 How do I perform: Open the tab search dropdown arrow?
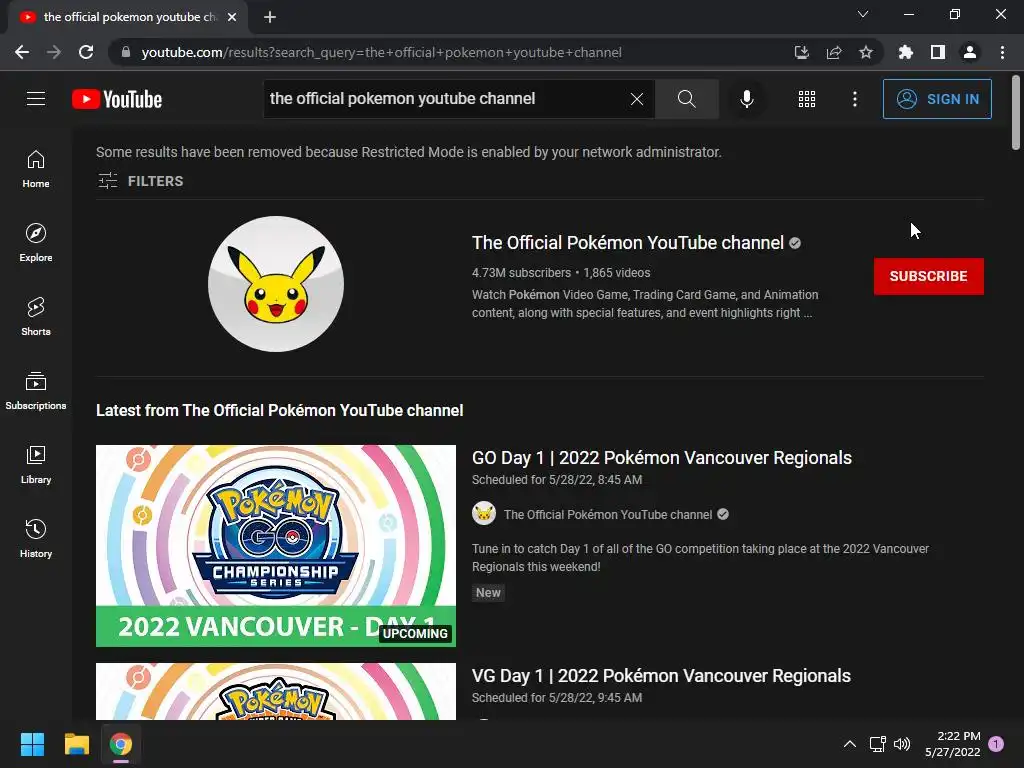(x=863, y=14)
